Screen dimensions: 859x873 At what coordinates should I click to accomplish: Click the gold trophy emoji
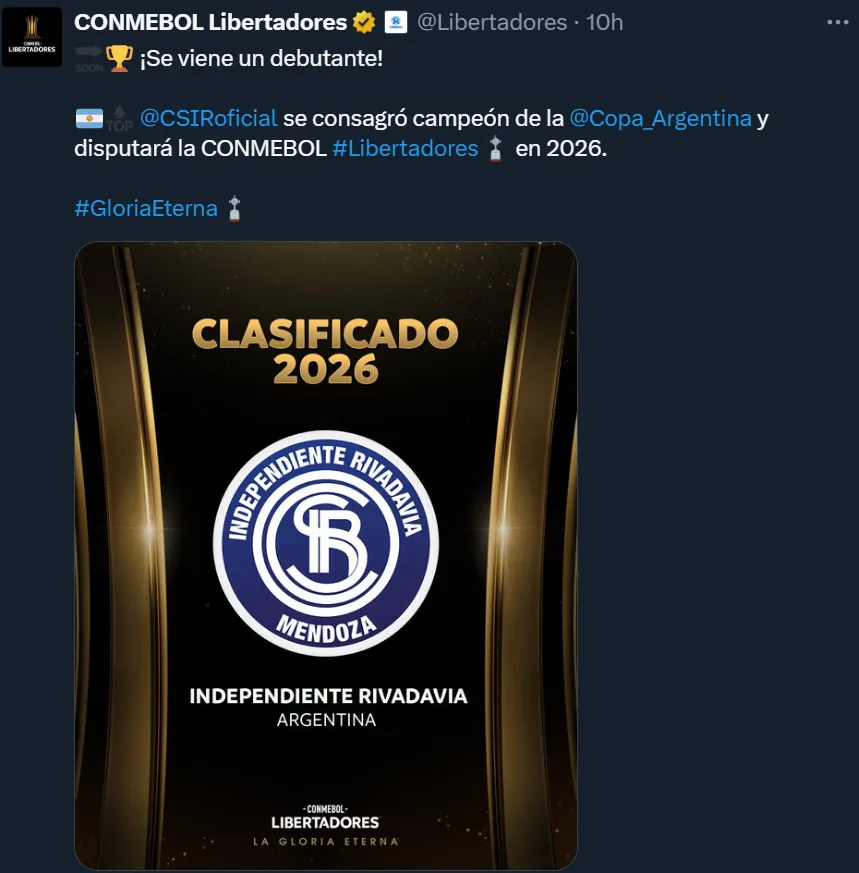coord(119,58)
